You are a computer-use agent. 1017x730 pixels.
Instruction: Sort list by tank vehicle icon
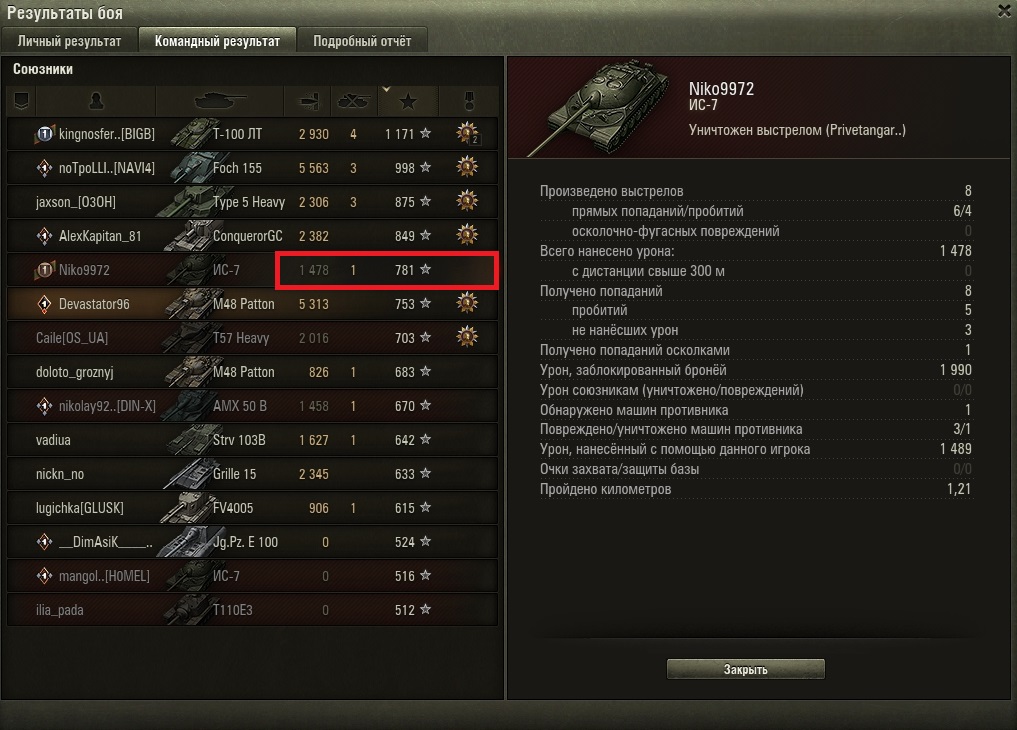[x=220, y=101]
